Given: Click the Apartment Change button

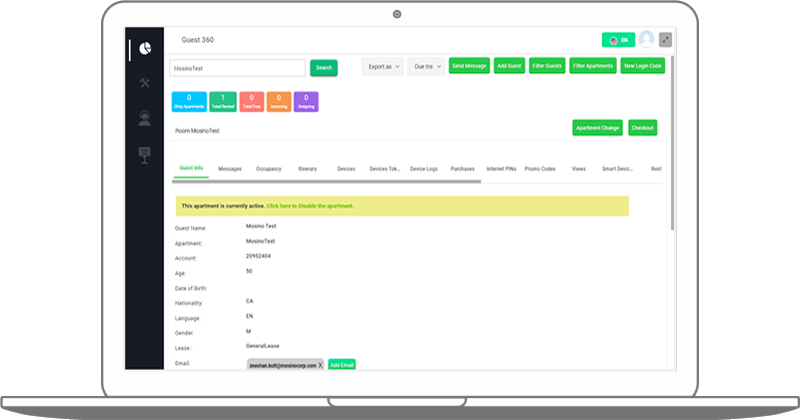Looking at the screenshot, I should [x=597, y=128].
